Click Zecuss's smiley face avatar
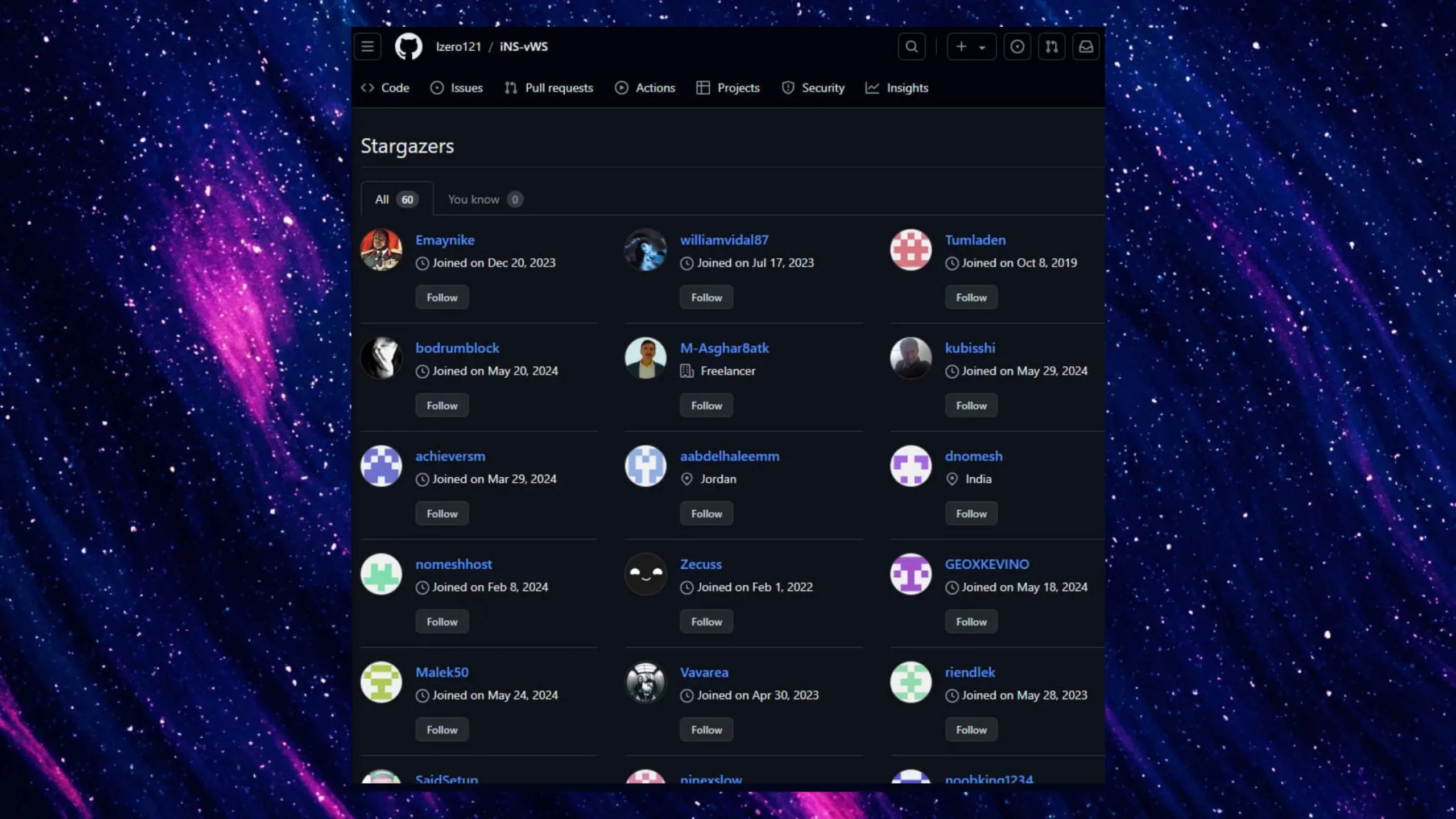Image resolution: width=1456 pixels, height=819 pixels. [646, 574]
